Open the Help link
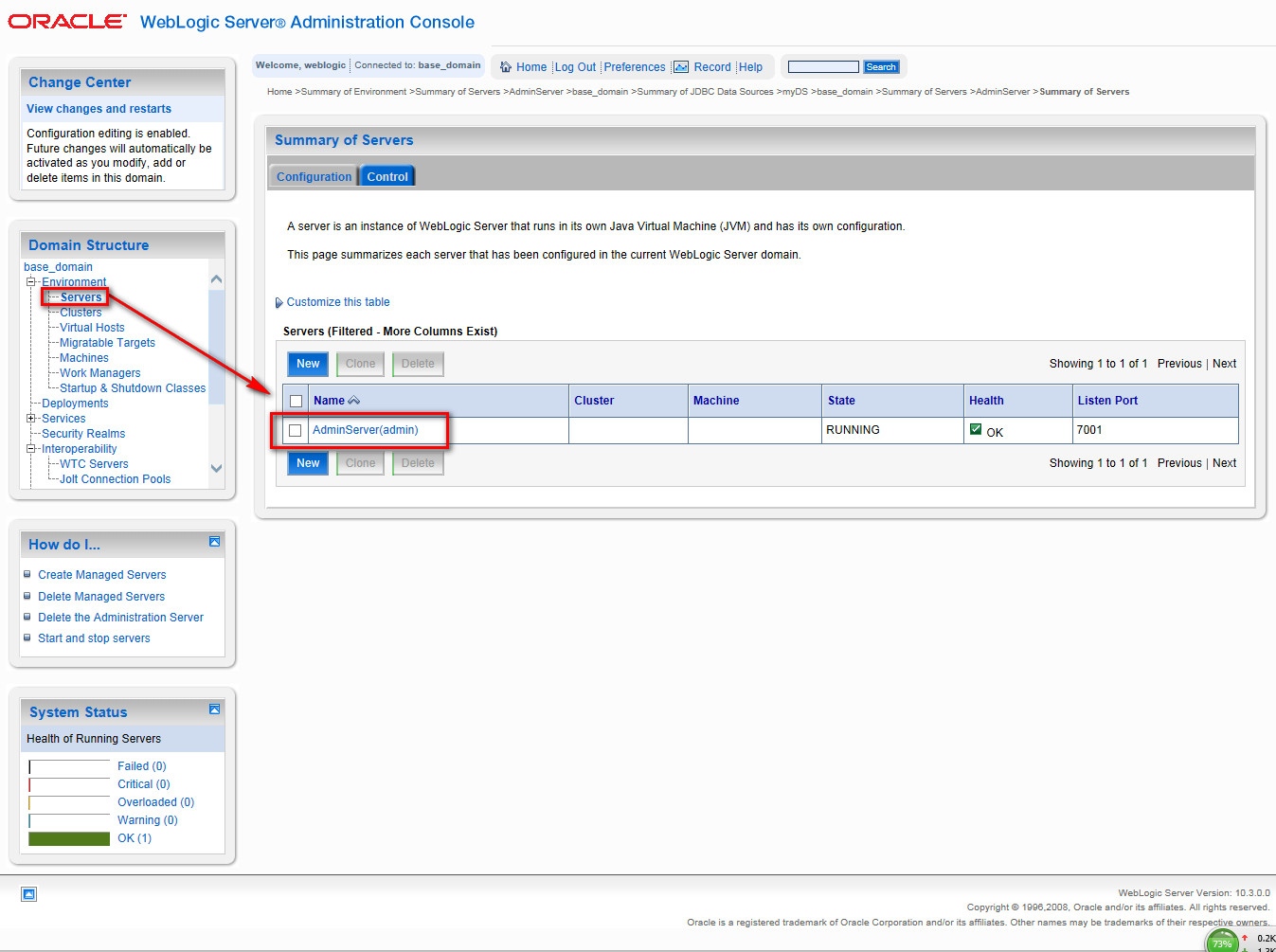Viewport: 1276px width, 952px height. coord(750,67)
